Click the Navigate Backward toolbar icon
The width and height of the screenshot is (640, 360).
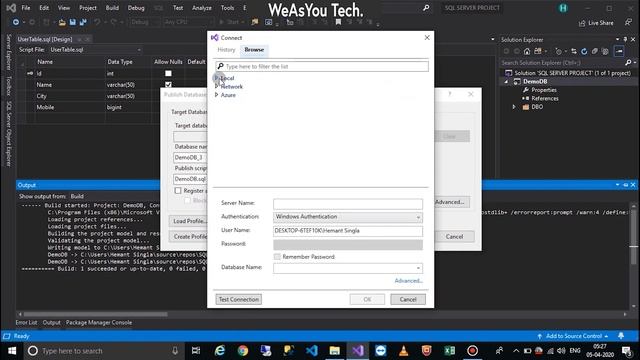16,22
